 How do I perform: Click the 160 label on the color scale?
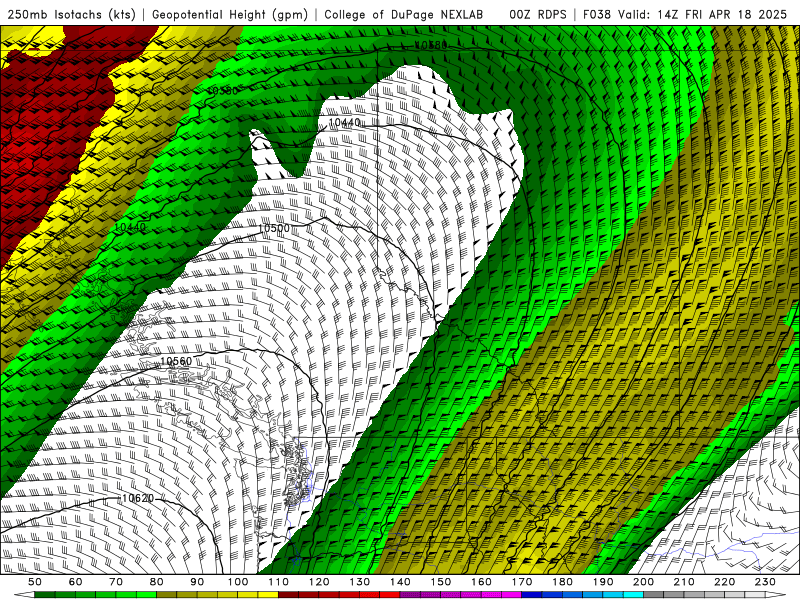[481, 582]
